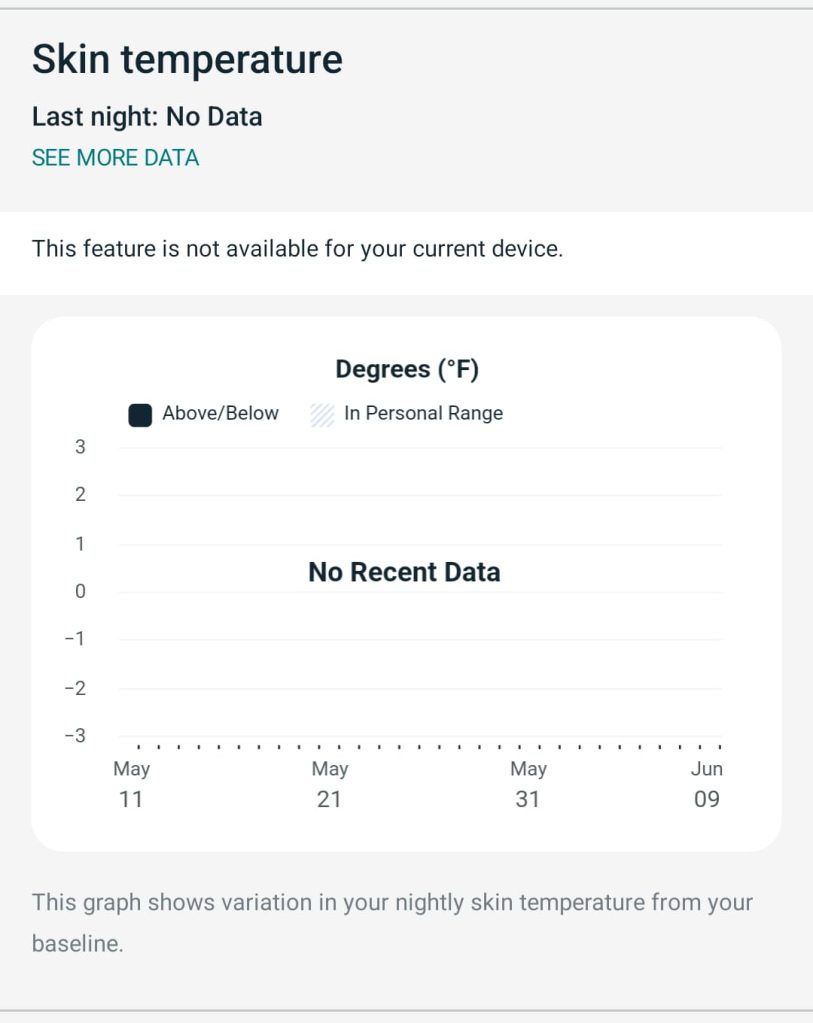The width and height of the screenshot is (813, 1023).
Task: Click the Degrees (°F) chart title
Action: (x=407, y=370)
